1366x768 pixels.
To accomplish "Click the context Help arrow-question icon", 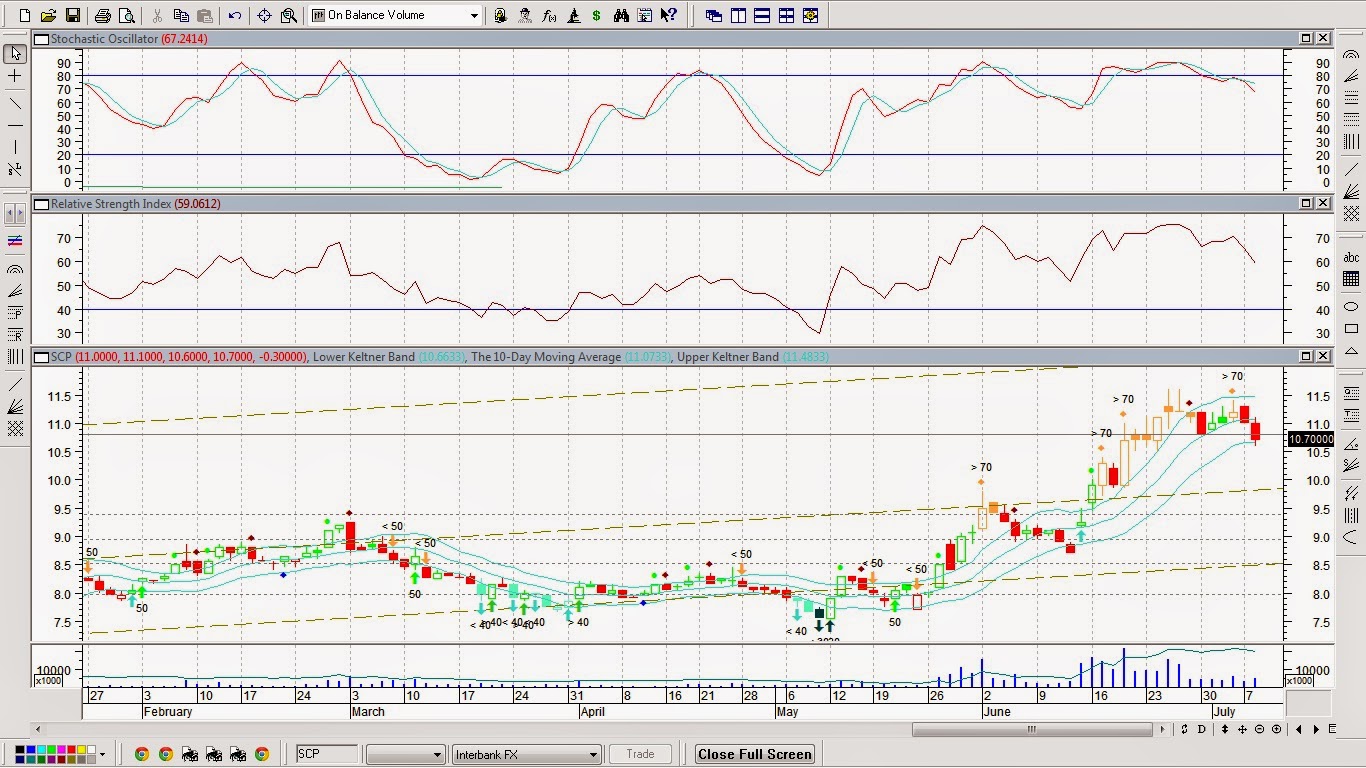I will (669, 15).
